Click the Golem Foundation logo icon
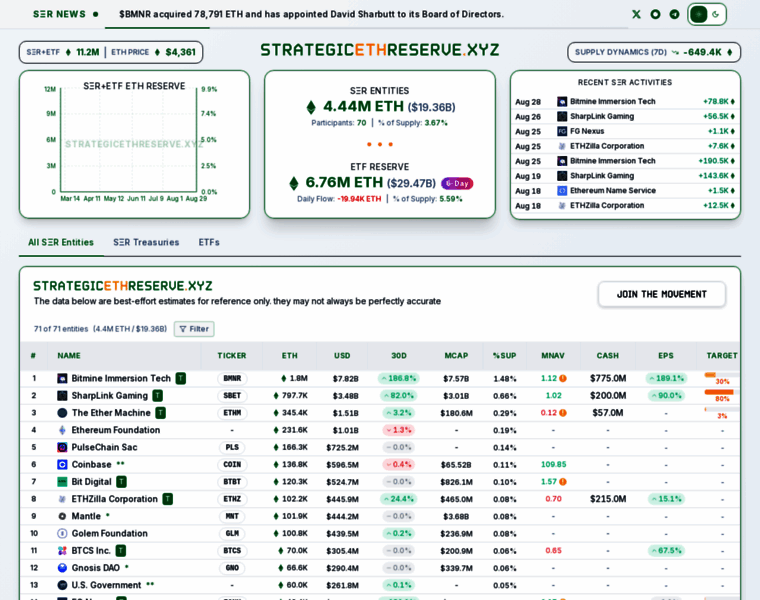 (x=62, y=533)
